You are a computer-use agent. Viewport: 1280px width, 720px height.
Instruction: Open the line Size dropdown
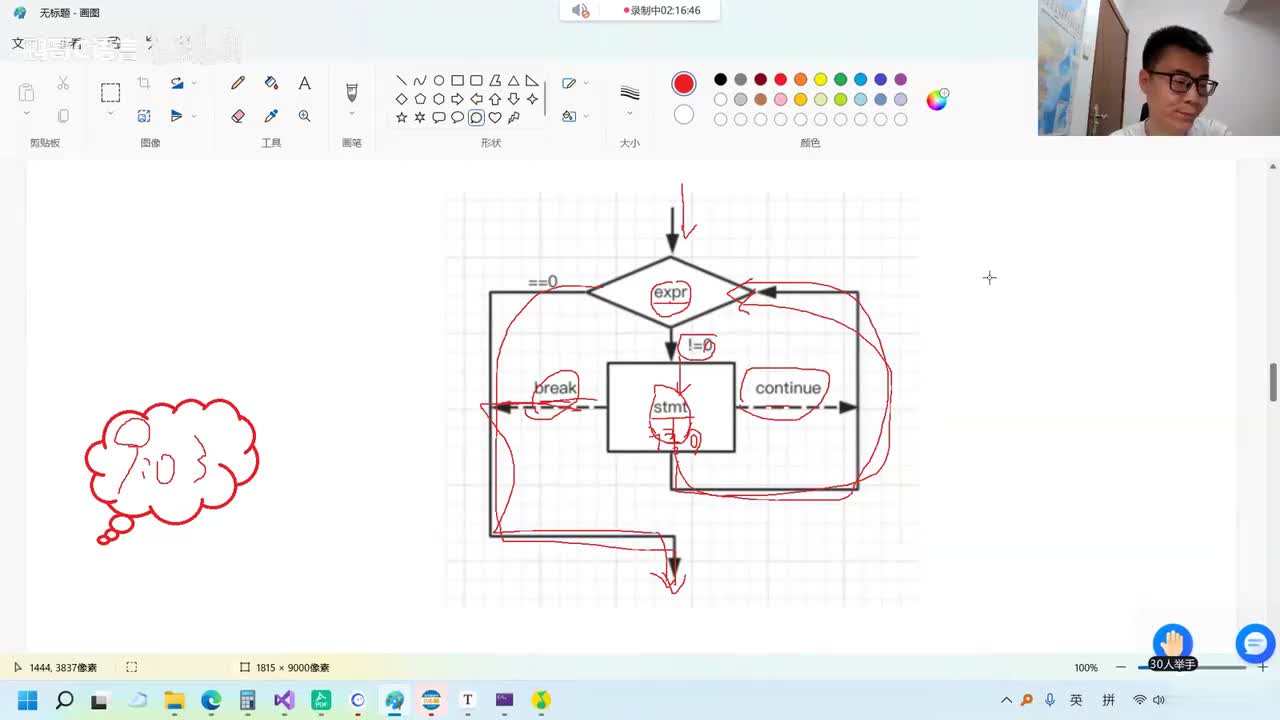click(630, 113)
